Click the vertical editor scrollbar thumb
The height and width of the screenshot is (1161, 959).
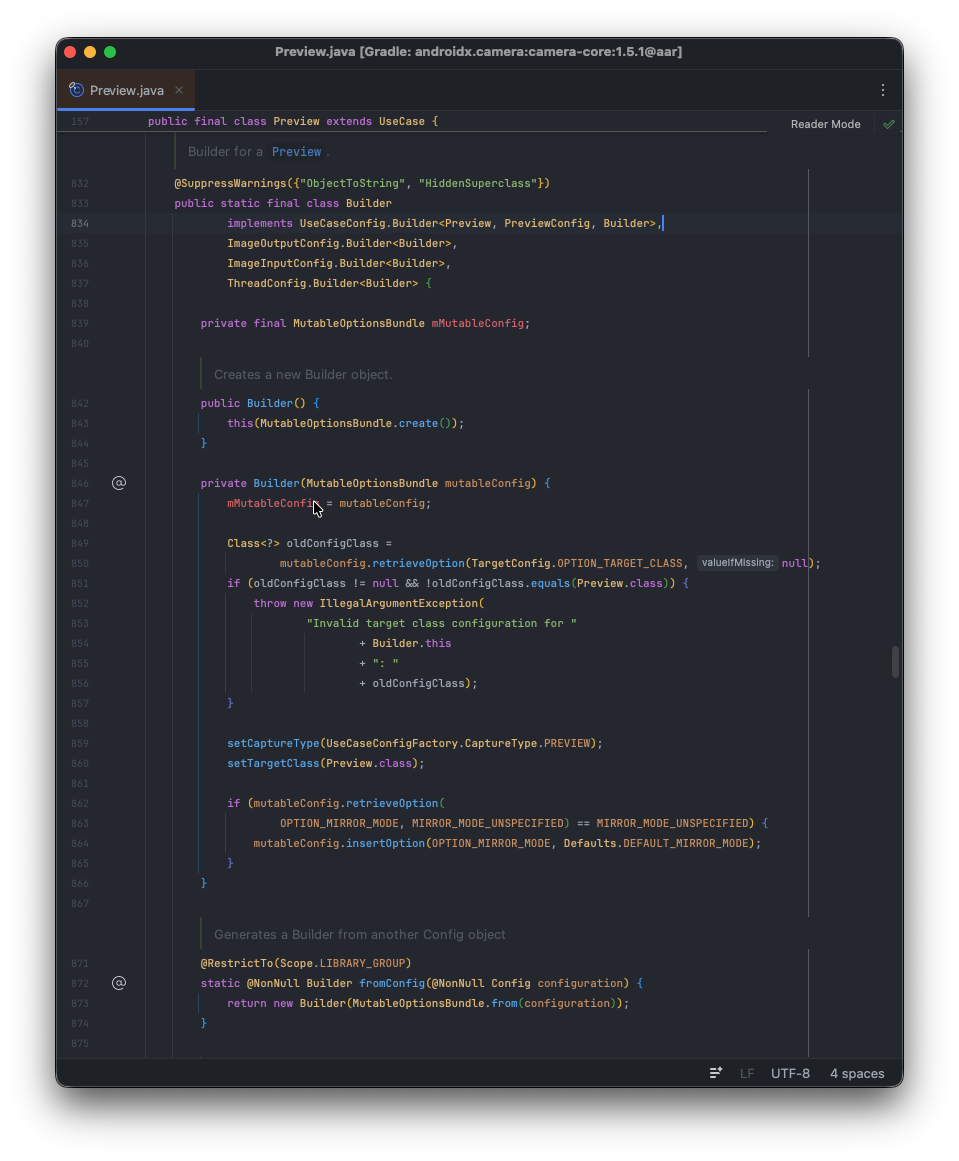[895, 662]
